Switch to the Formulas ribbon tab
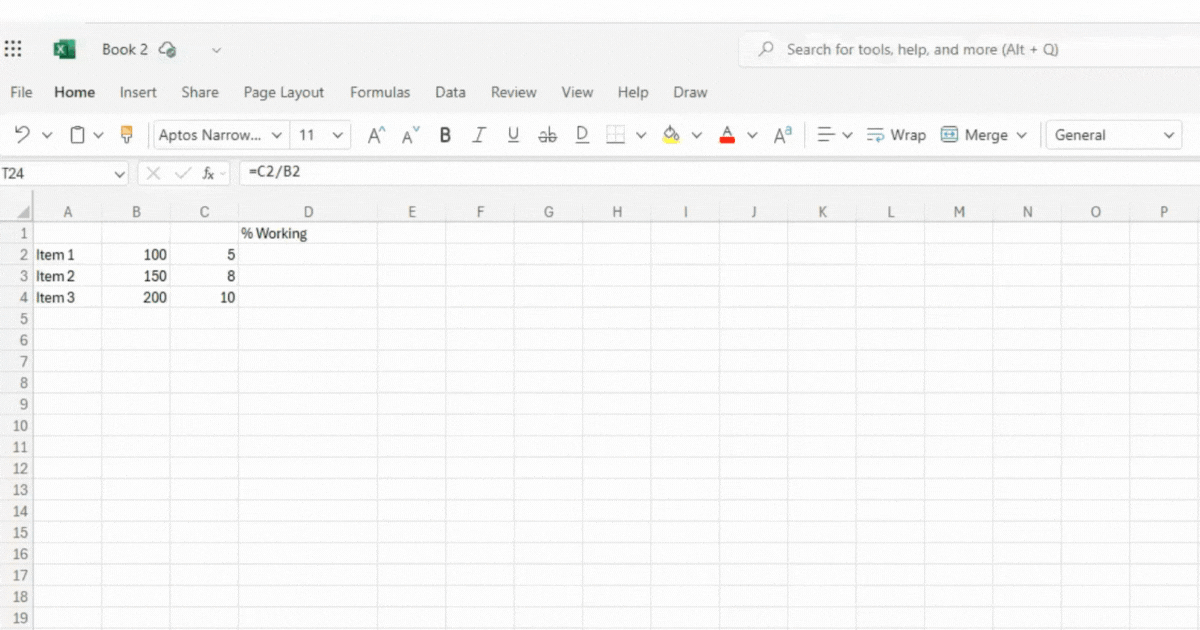Image resolution: width=1200 pixels, height=630 pixels. pos(380,92)
